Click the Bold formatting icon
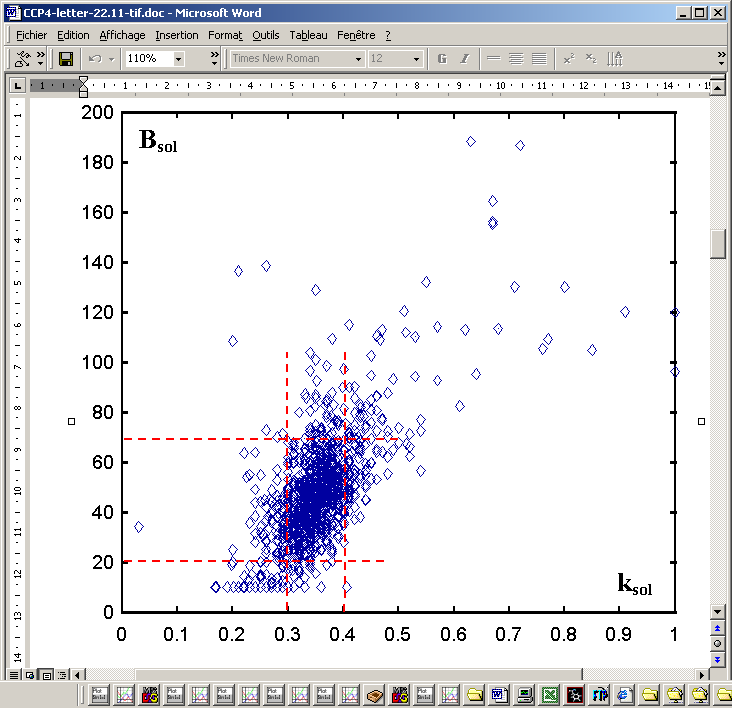732x708 pixels. pos(442,59)
